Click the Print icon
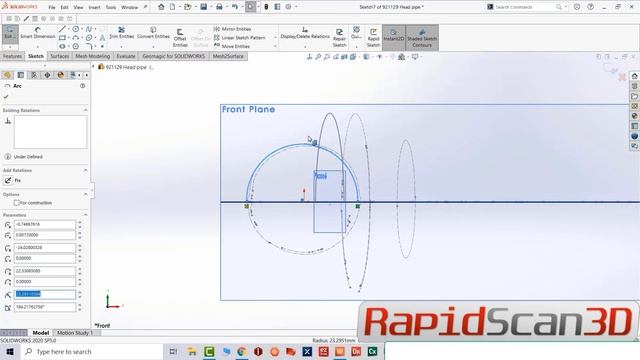This screenshot has height=360, width=640. pyautogui.click(x=219, y=7)
